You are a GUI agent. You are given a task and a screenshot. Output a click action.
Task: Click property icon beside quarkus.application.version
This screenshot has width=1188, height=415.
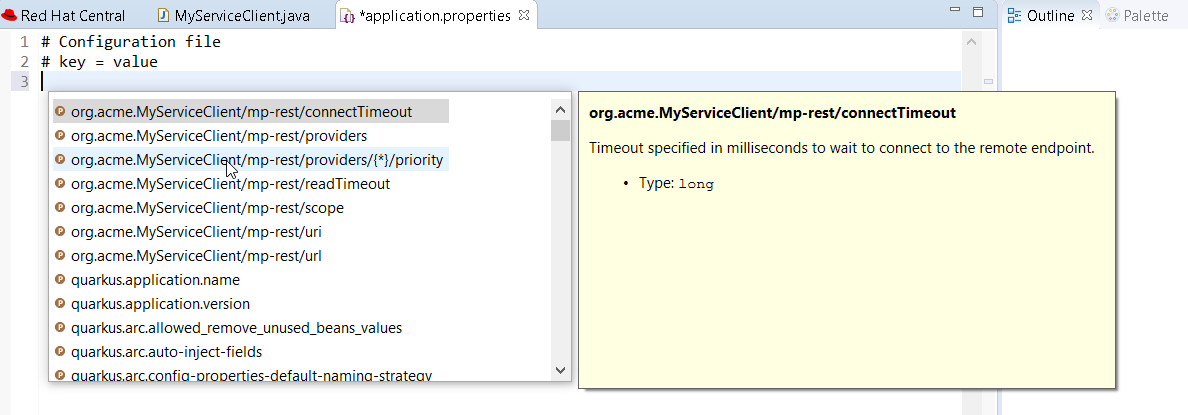[61, 304]
